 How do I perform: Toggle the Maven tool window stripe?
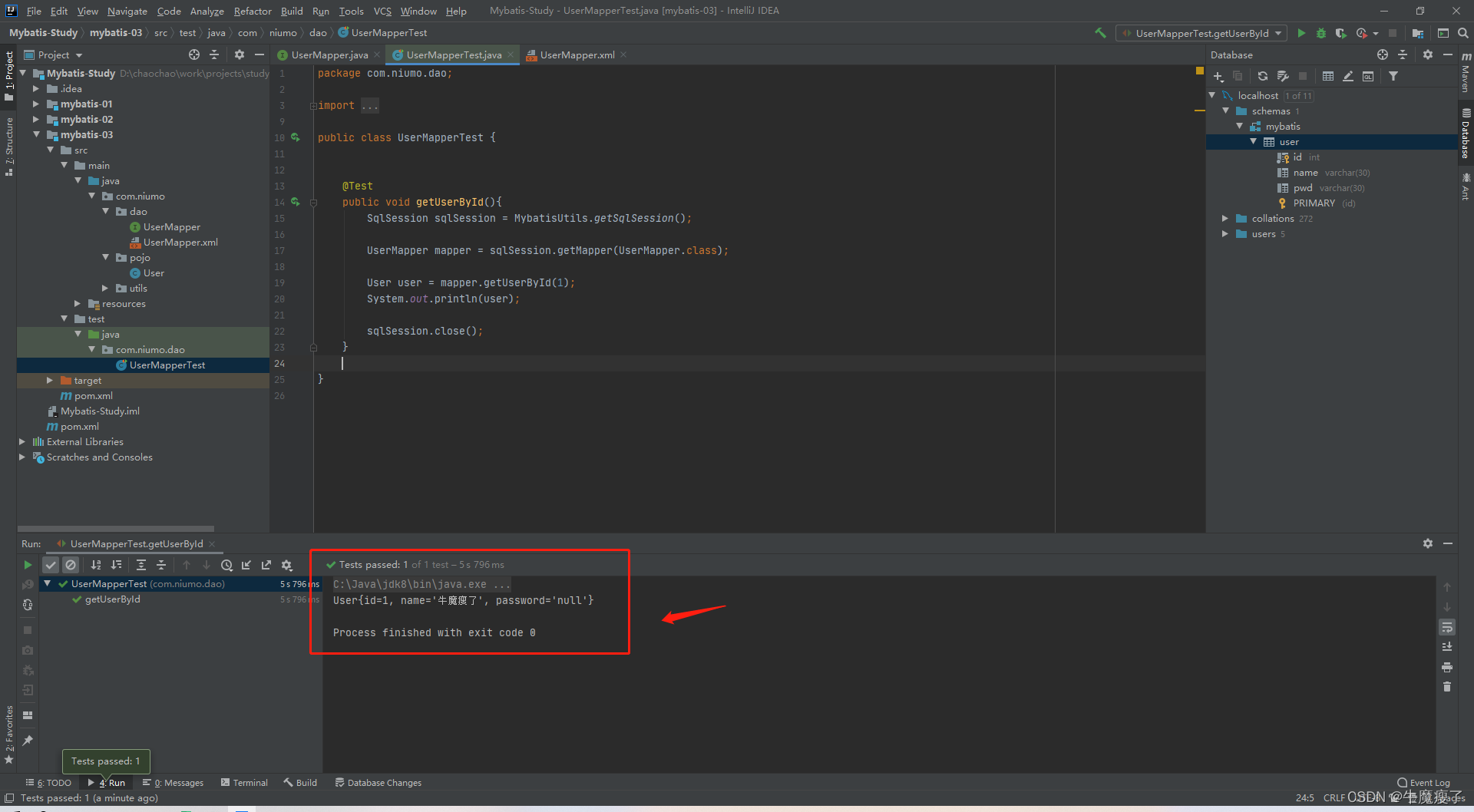pos(1466,72)
